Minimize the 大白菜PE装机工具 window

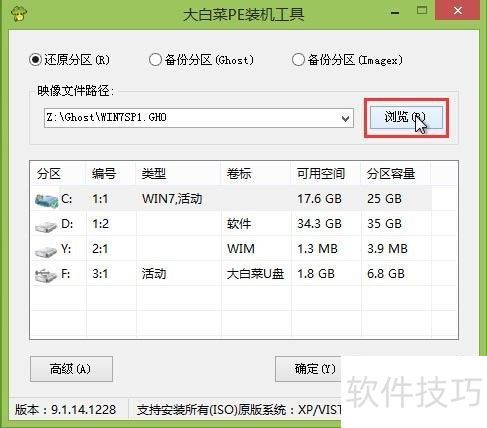pyautogui.click(x=395, y=13)
